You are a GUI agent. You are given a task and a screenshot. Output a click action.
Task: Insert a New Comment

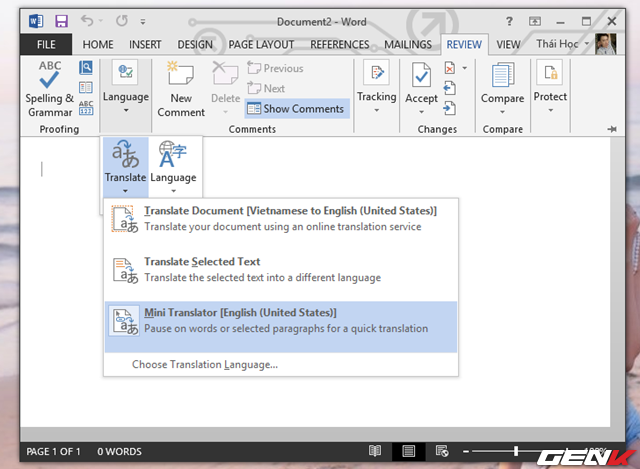(181, 89)
